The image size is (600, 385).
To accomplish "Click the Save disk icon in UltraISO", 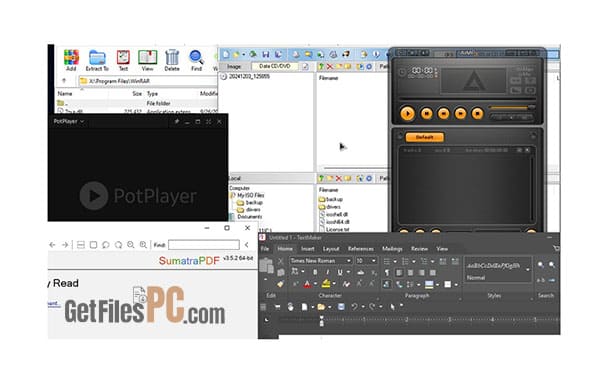I will pyautogui.click(x=266, y=55).
